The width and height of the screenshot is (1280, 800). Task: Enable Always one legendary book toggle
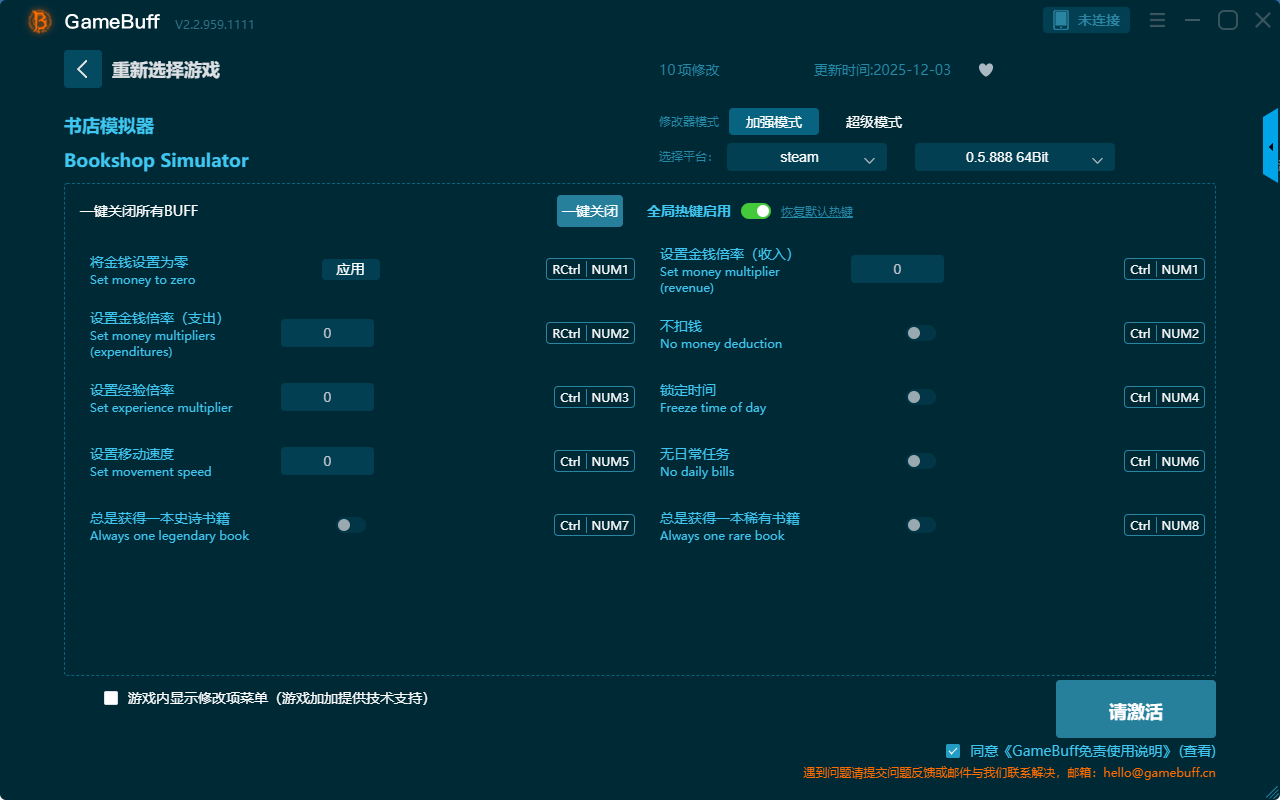click(x=351, y=525)
